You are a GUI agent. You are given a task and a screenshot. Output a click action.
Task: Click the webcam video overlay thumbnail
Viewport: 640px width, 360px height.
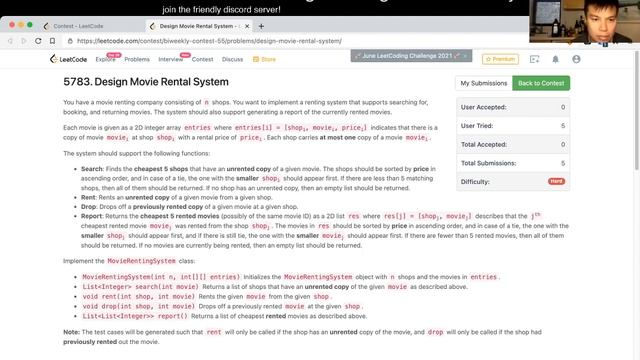(x=584, y=21)
